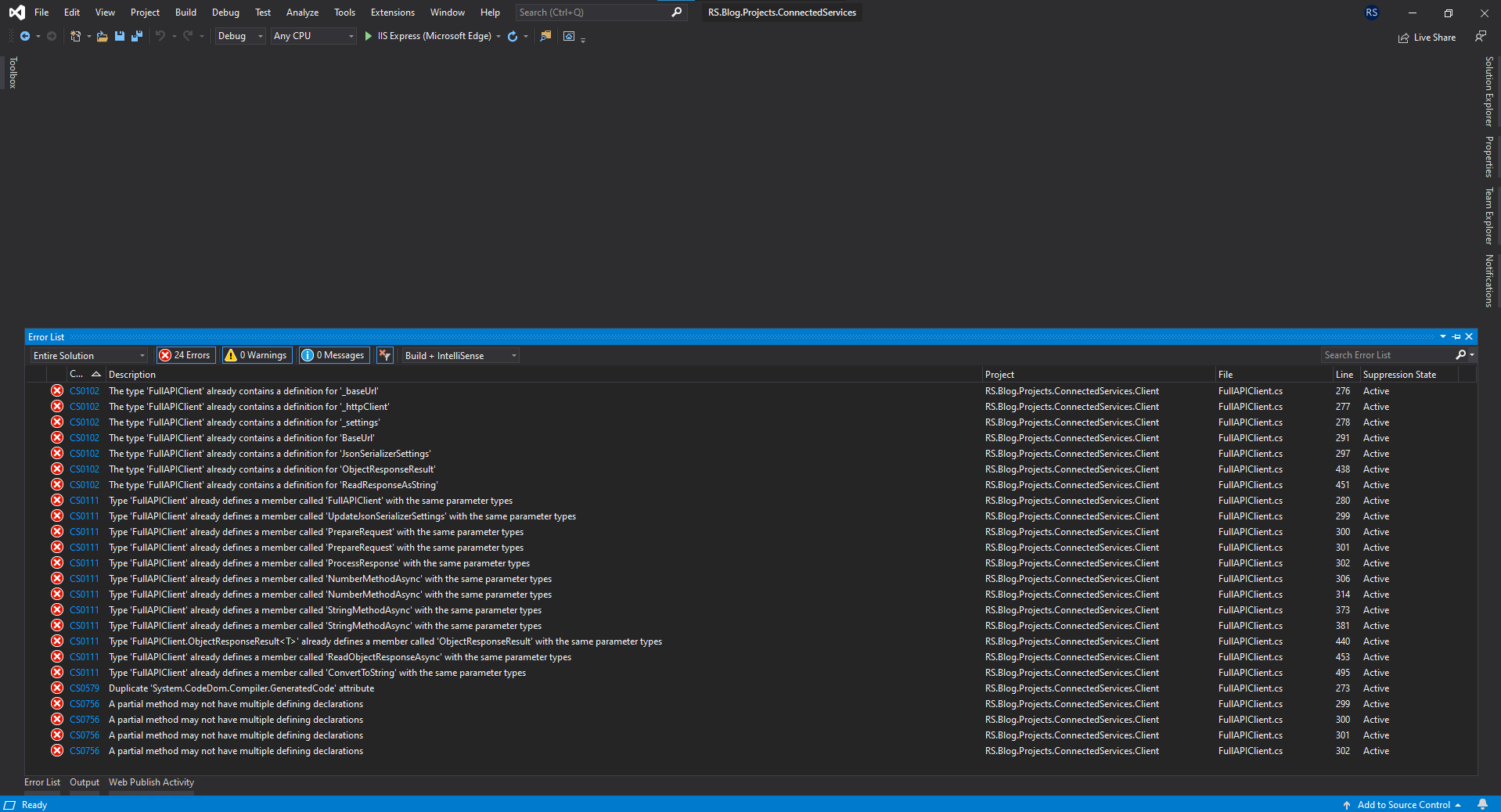Click the Send Feedback icon
The image size is (1501, 812).
(x=1481, y=37)
